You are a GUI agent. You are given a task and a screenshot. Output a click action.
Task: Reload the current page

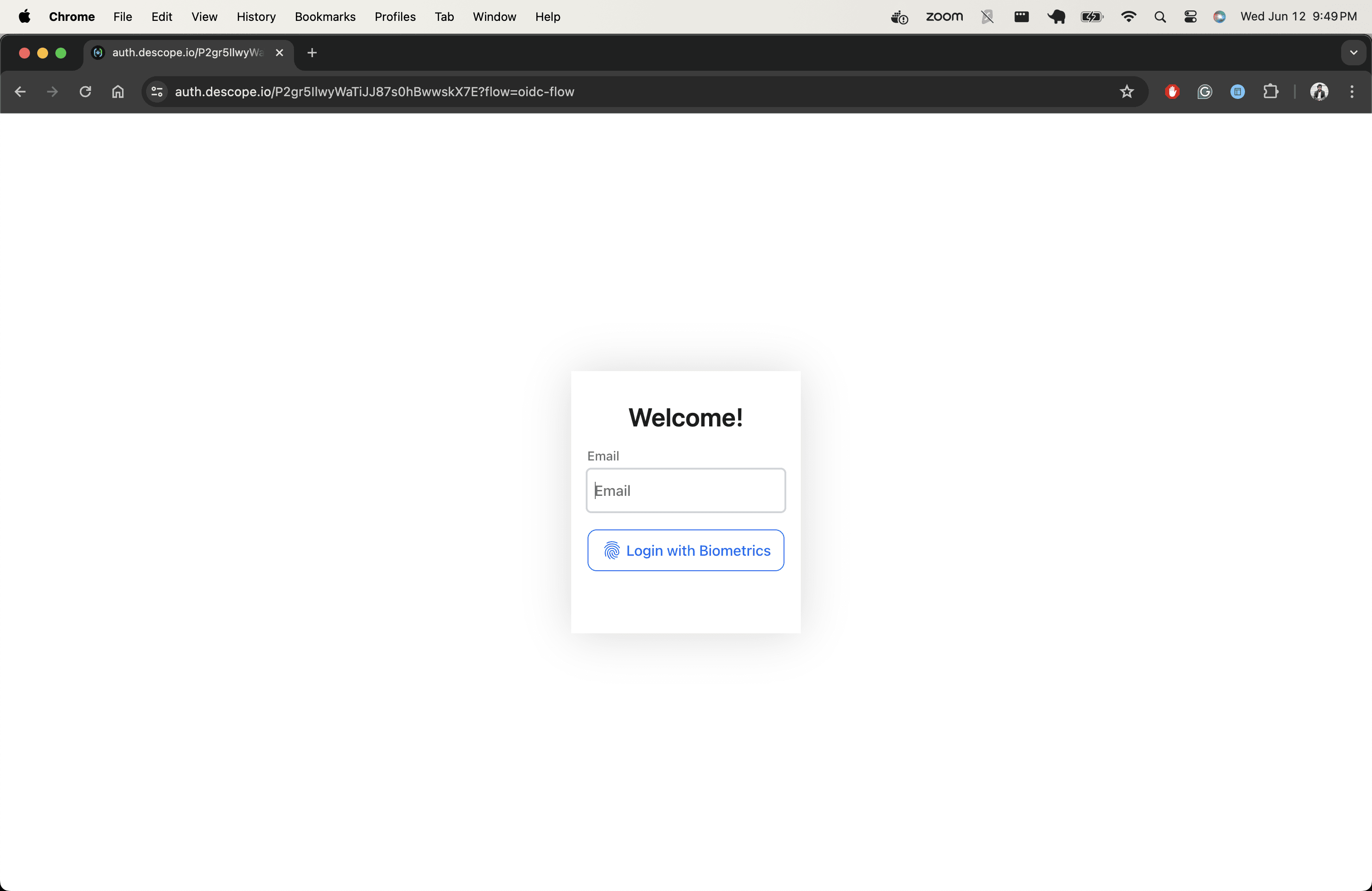85,92
